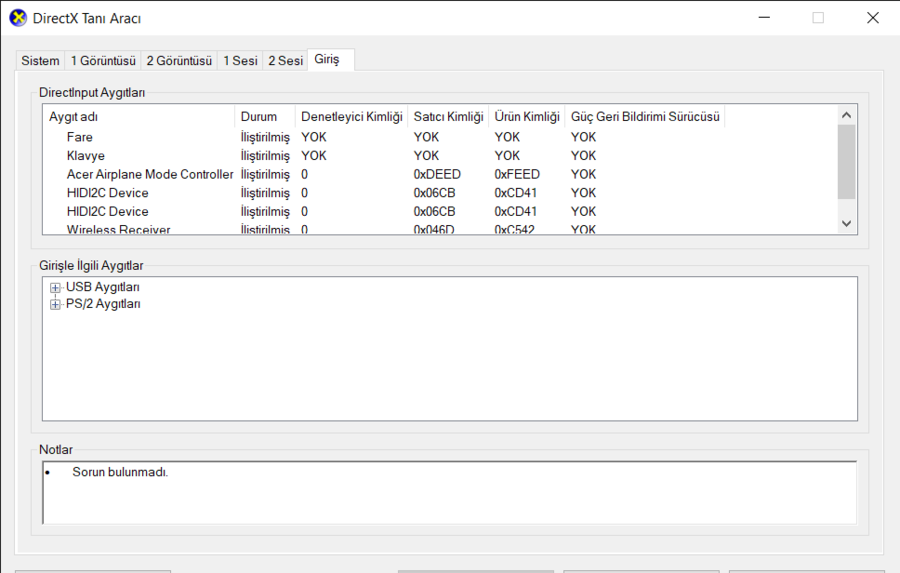Image resolution: width=900 pixels, height=573 pixels.
Task: Click the device list scrollbar thumb
Action: coord(846,160)
